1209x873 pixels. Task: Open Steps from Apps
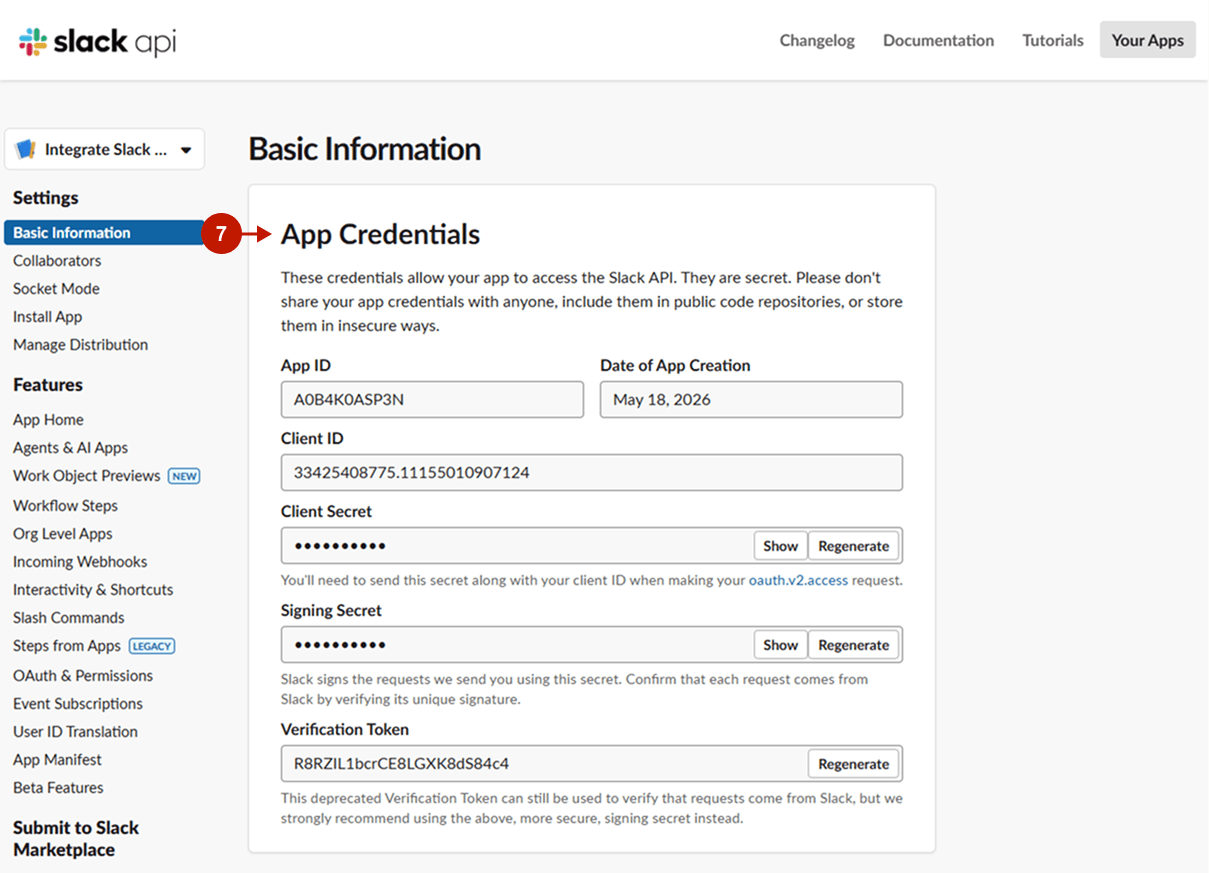(x=67, y=646)
